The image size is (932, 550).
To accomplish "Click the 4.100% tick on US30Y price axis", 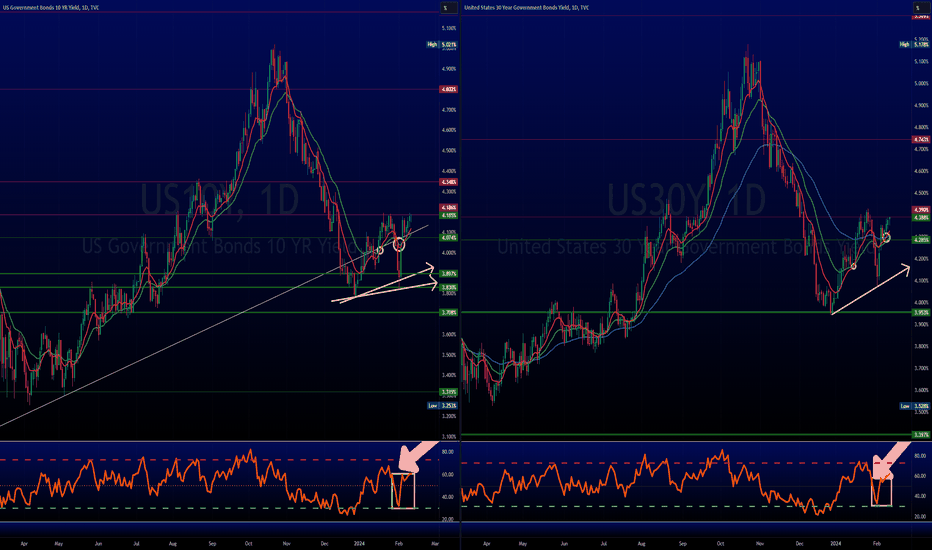I will coord(921,281).
